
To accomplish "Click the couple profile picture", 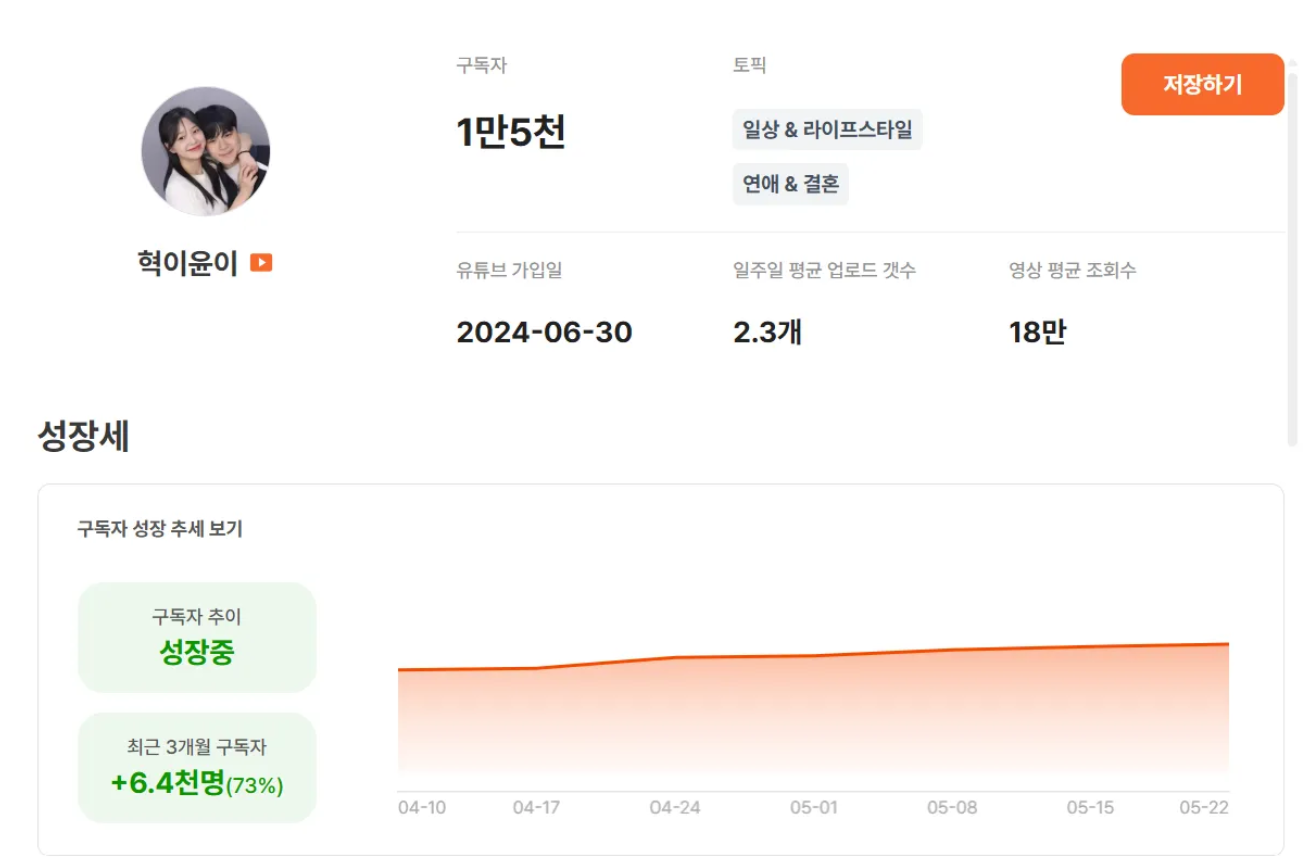I will pyautogui.click(x=206, y=151).
